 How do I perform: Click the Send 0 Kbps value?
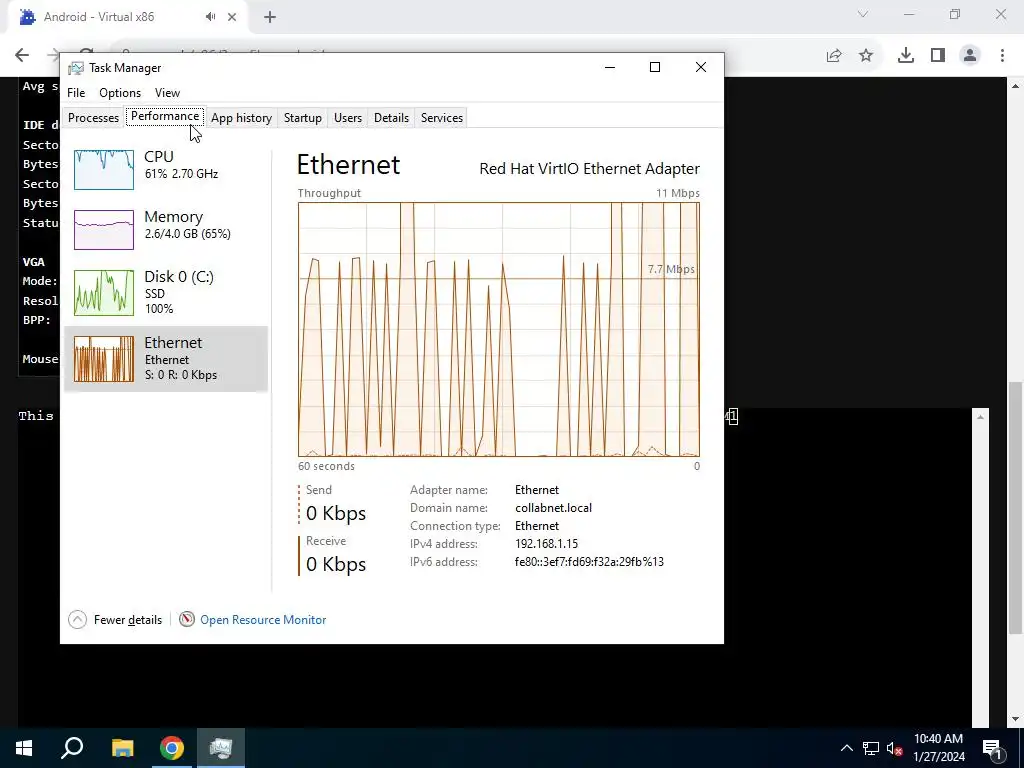point(336,513)
